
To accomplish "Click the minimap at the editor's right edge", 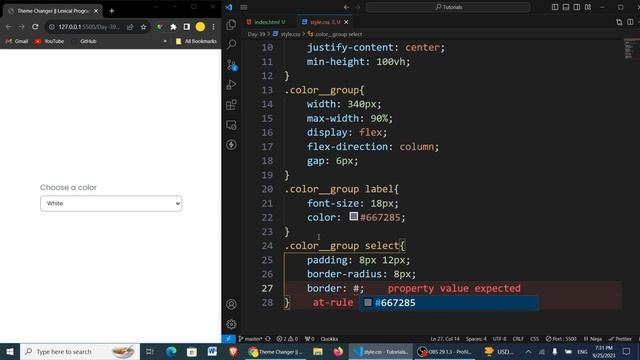I will [x=631, y=49].
